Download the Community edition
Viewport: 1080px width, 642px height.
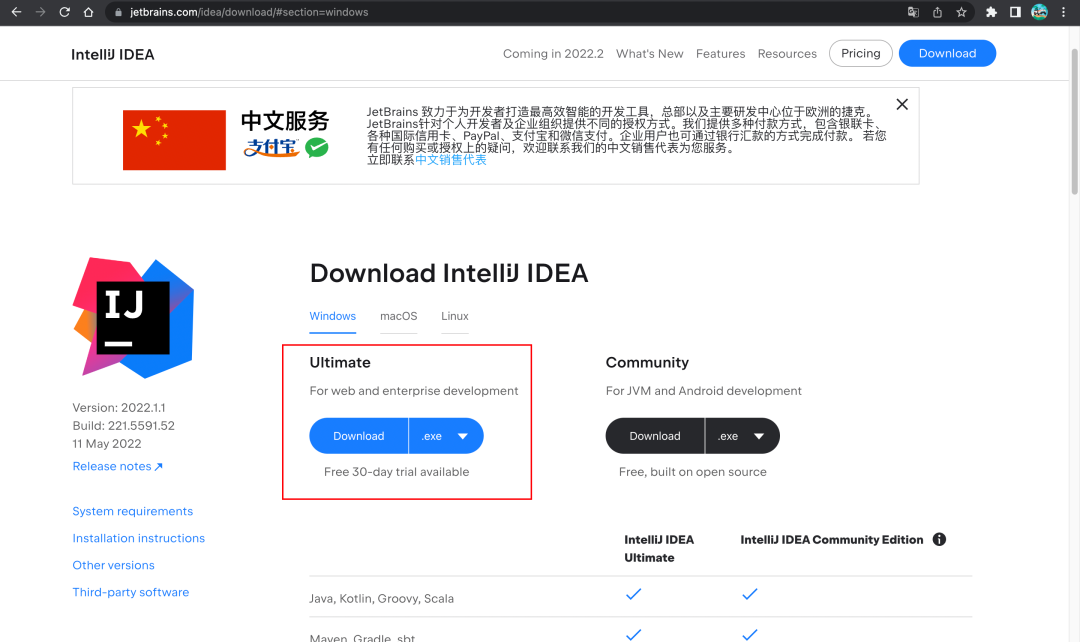coord(655,436)
